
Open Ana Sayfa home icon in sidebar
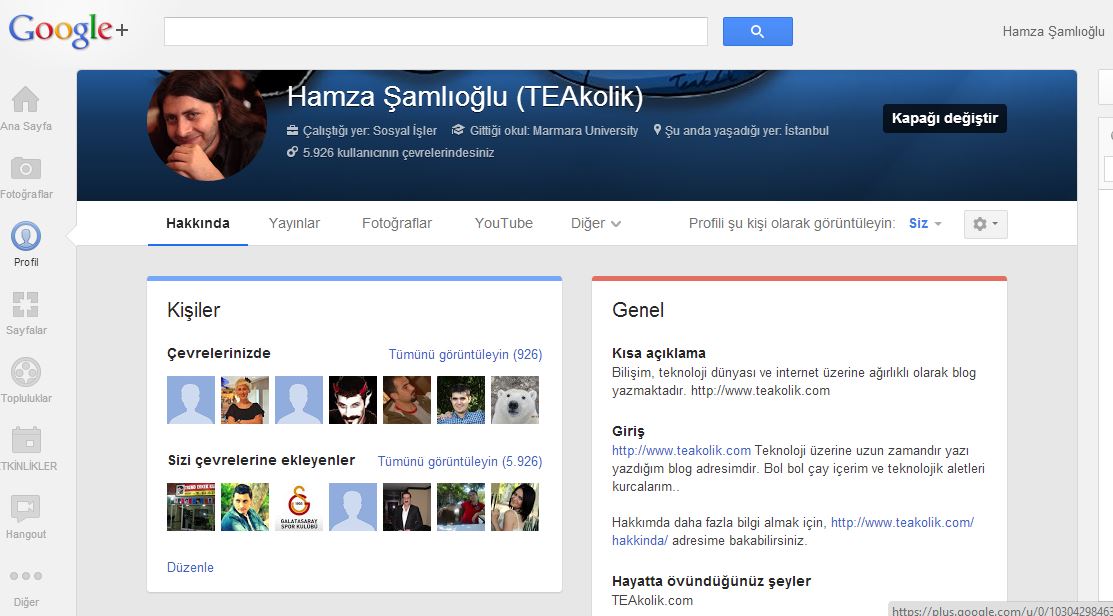(x=26, y=99)
